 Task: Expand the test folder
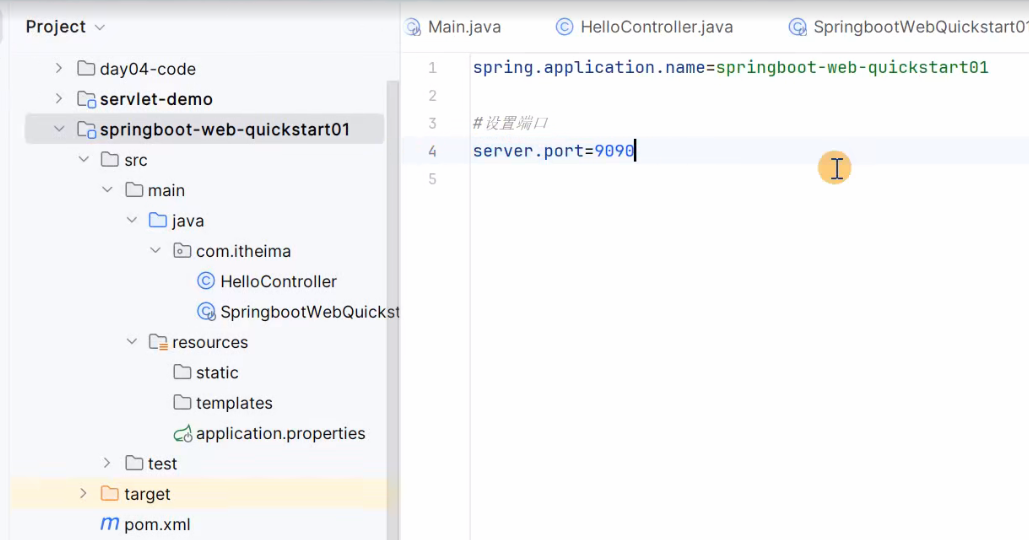point(108,463)
